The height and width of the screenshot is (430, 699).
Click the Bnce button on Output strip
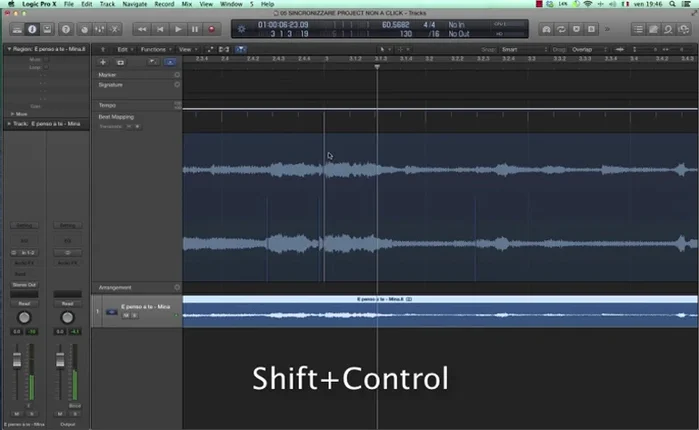tap(75, 406)
